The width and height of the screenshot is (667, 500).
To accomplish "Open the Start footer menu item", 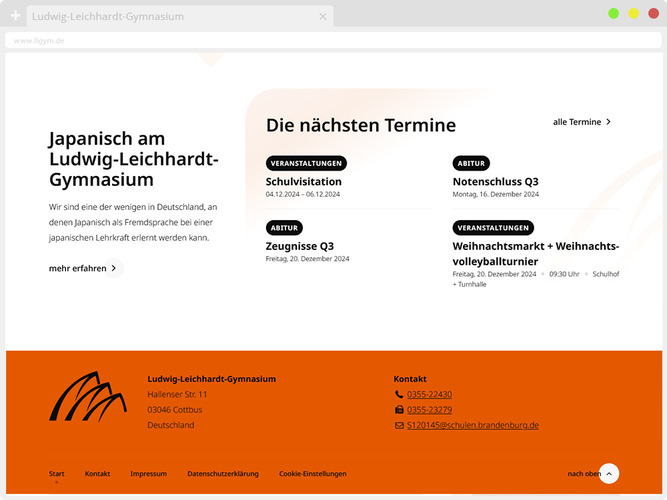I will 57,474.
